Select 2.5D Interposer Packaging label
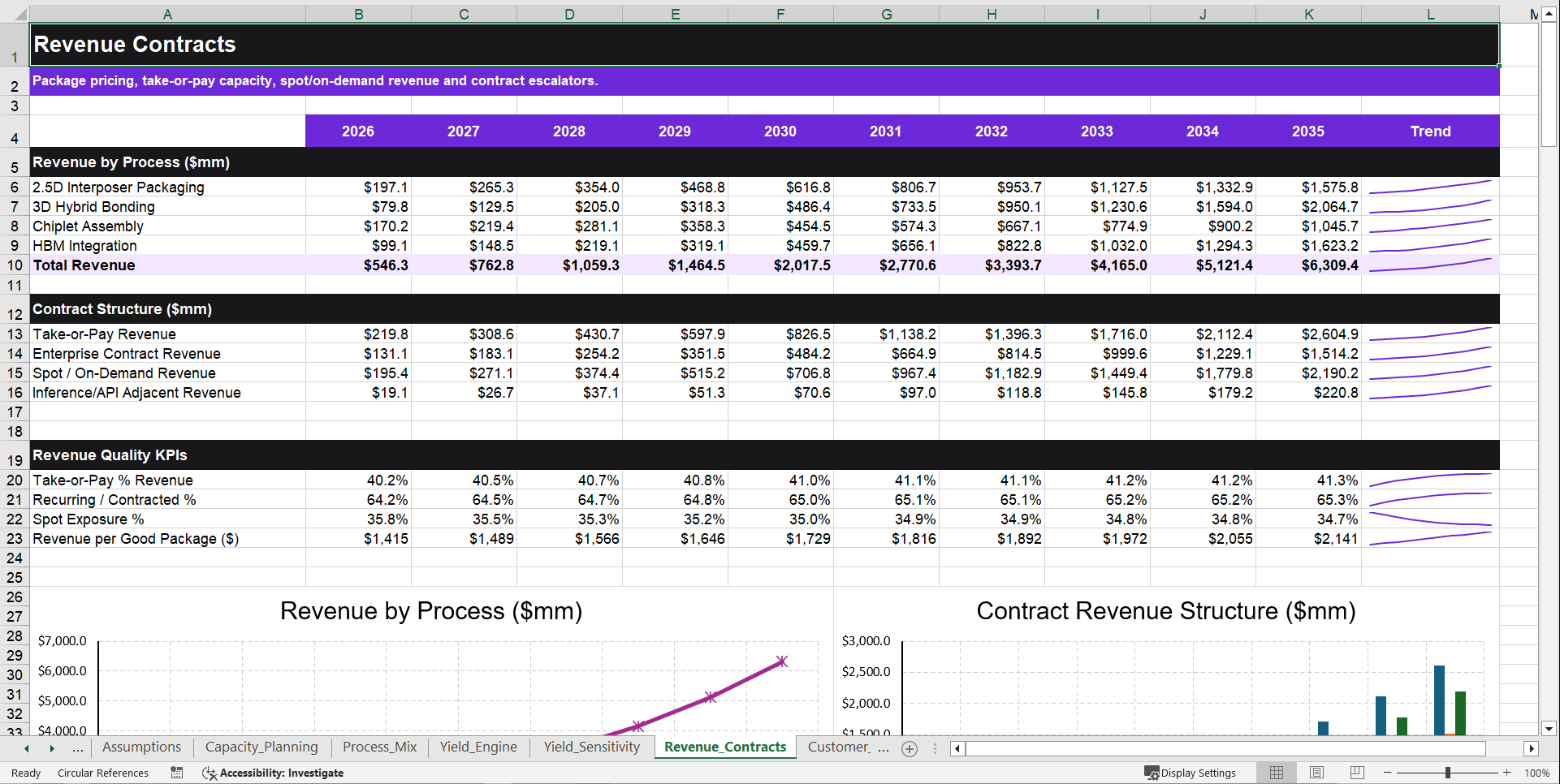This screenshot has height=784, width=1560. pos(167,187)
